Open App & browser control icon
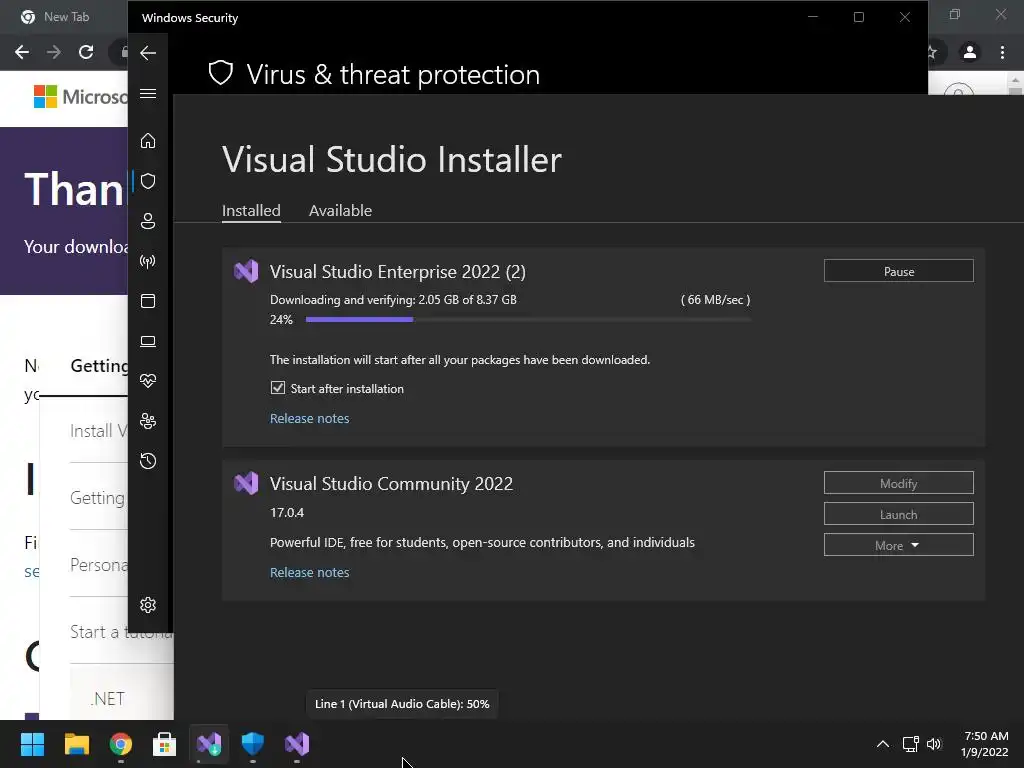The image size is (1024, 768). (x=148, y=301)
